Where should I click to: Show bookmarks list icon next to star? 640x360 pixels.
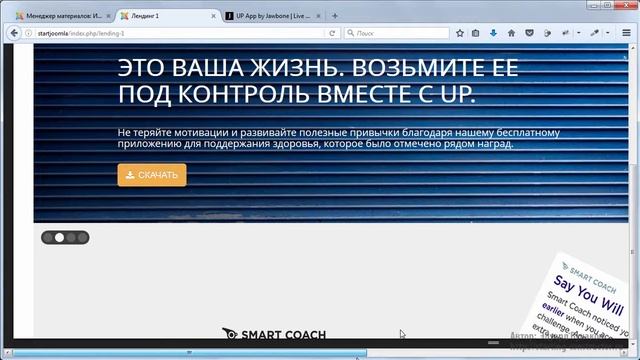[476, 33]
